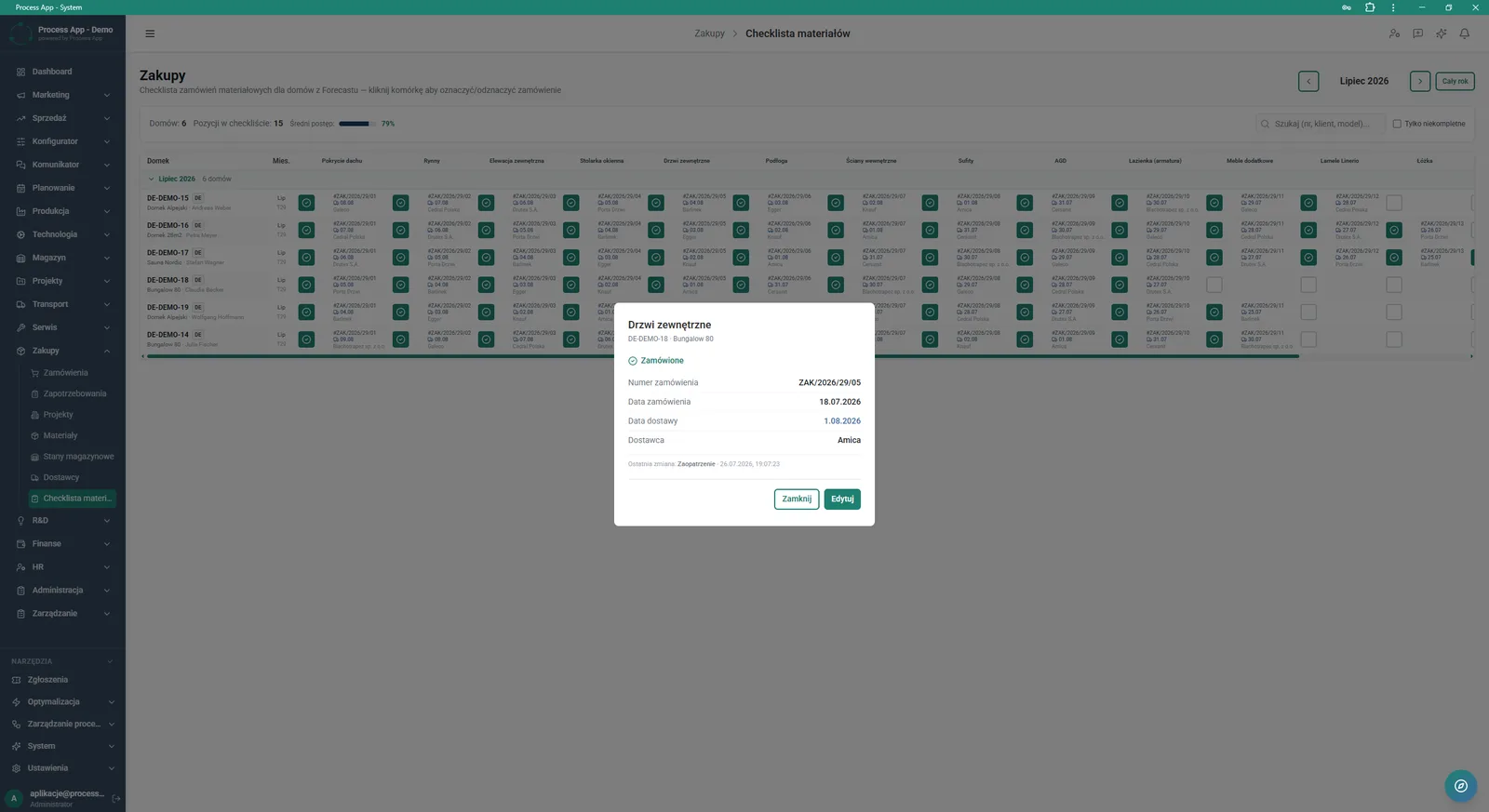Collapse the Lipiec 2026 group row

[152, 180]
